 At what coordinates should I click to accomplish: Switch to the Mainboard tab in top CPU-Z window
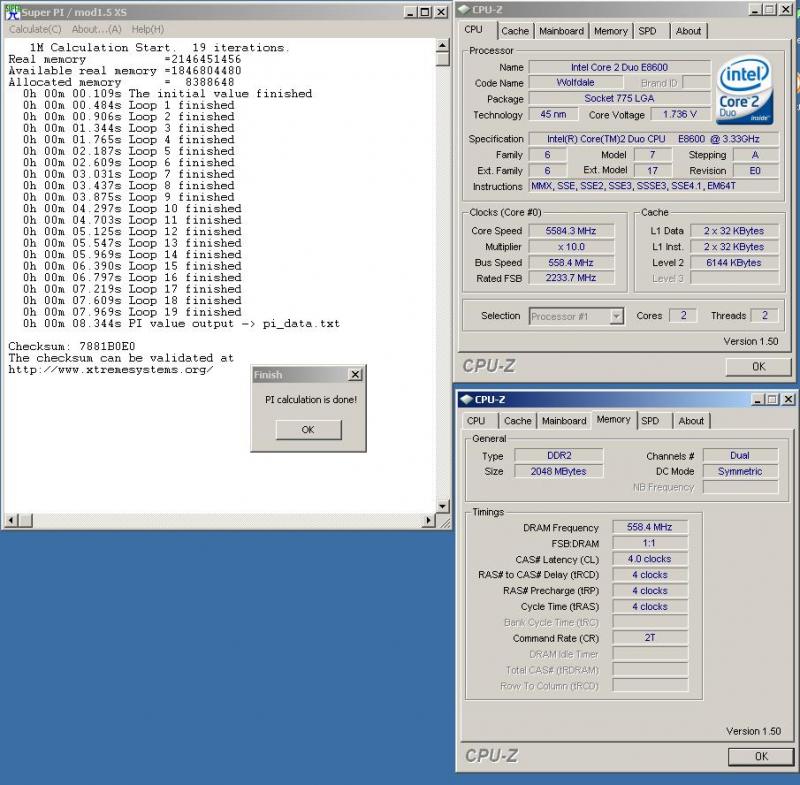[561, 31]
